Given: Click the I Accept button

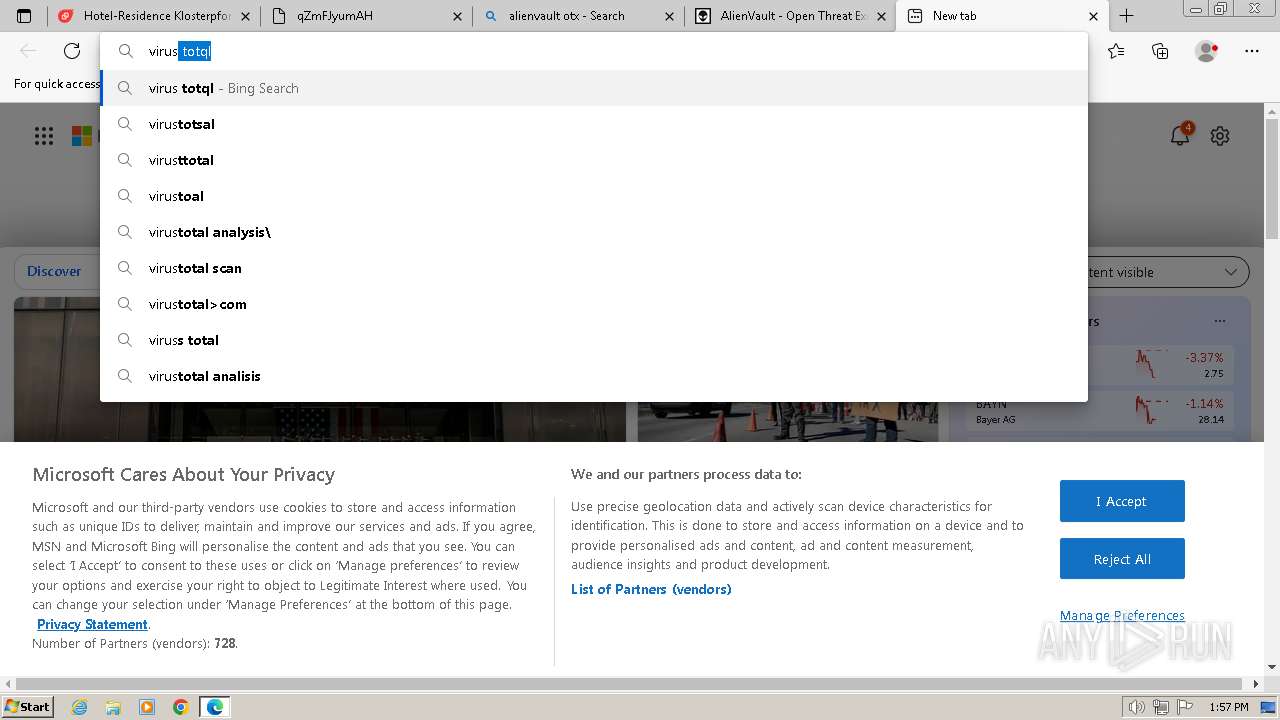Looking at the screenshot, I should pos(1122,501).
